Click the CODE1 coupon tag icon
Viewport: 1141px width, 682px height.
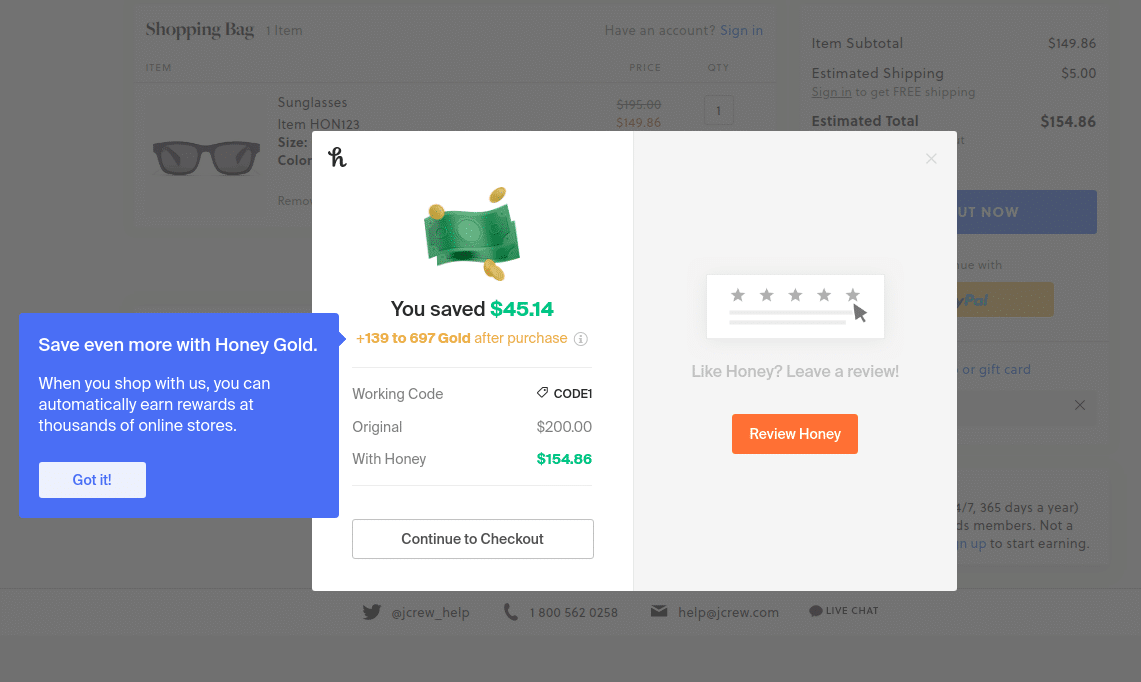click(542, 393)
